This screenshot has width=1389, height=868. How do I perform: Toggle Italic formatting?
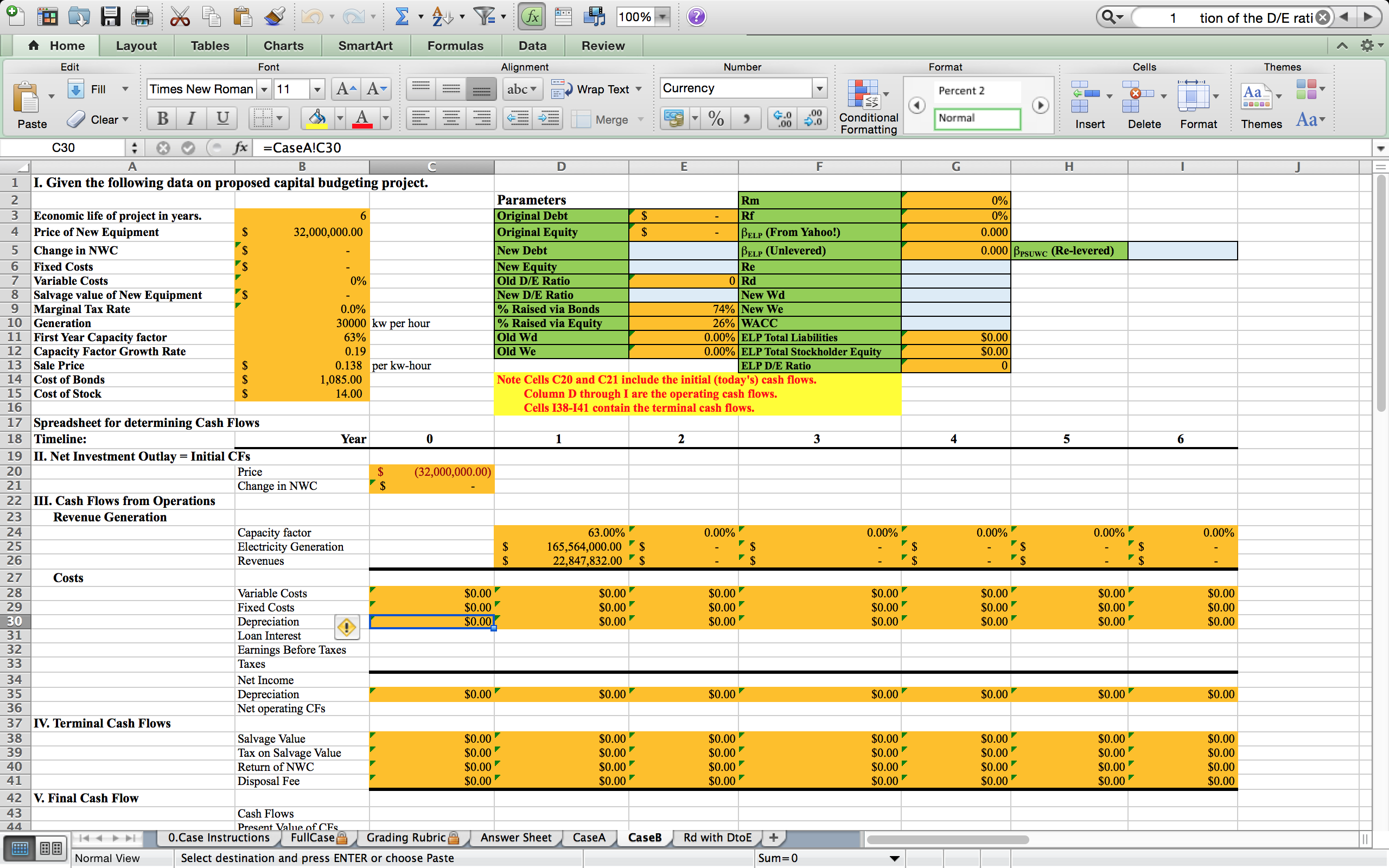click(x=191, y=119)
